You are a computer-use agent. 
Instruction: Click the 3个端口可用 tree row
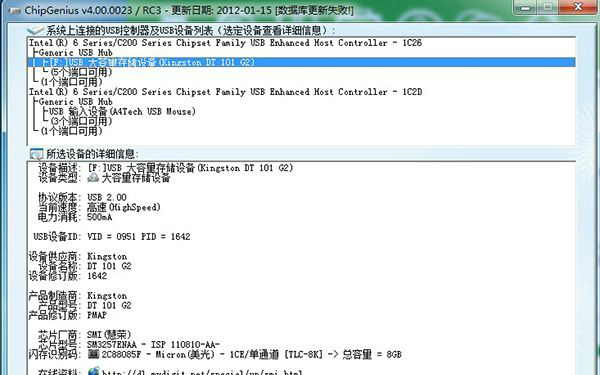click(81, 121)
